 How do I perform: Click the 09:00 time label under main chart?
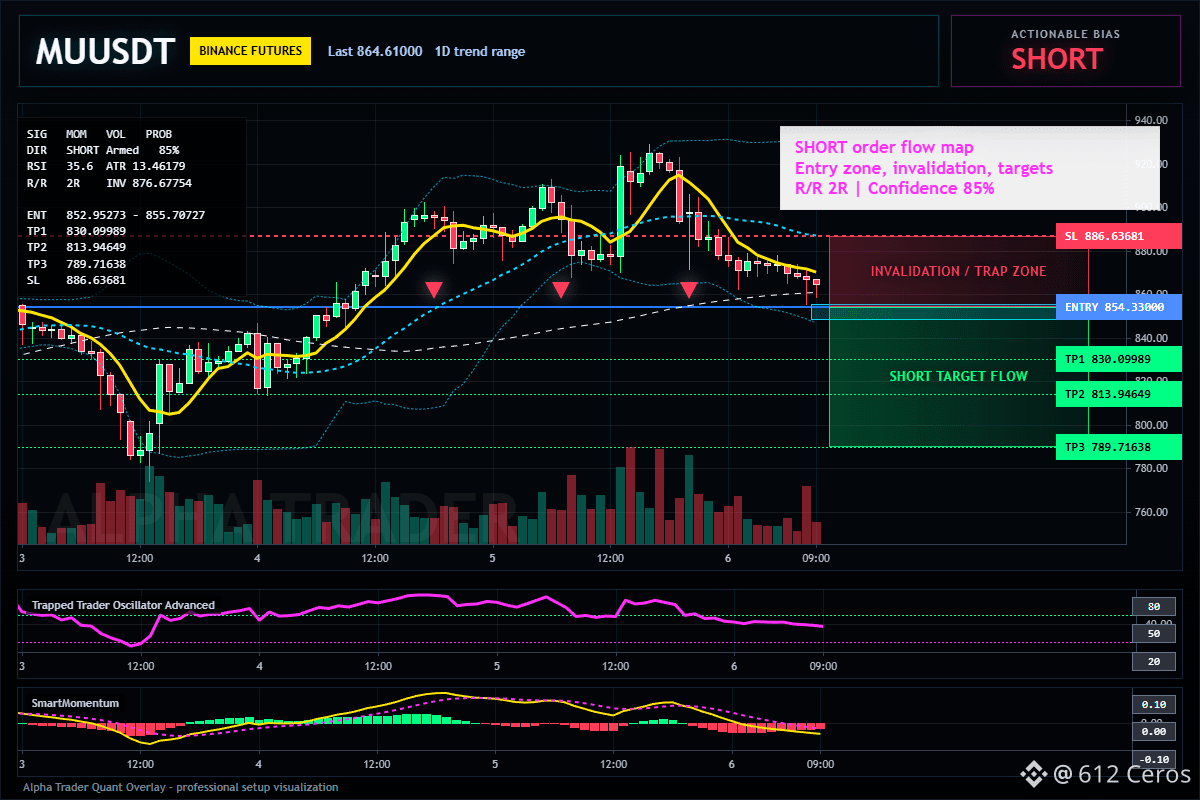pos(817,558)
